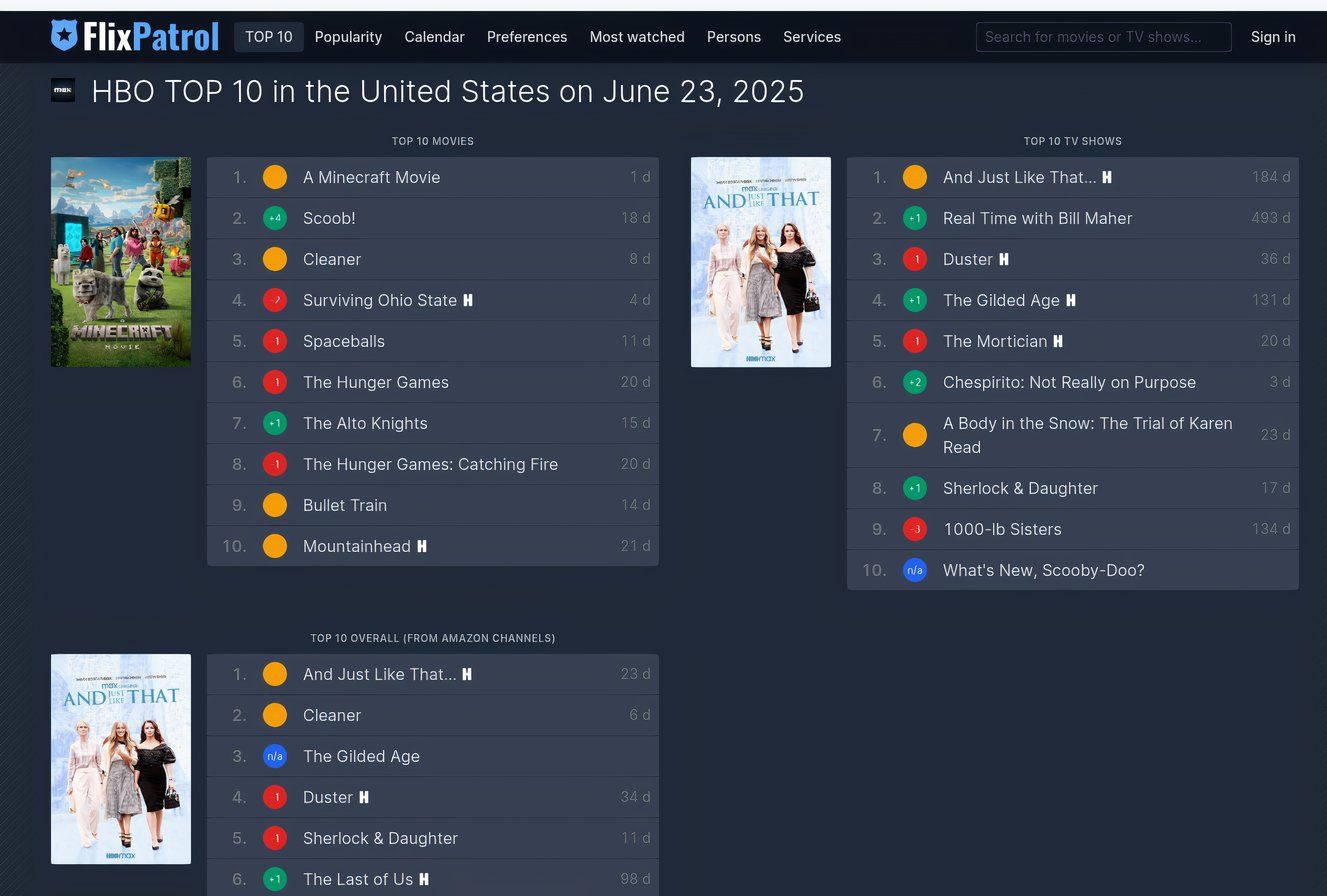Click the orange dot beside A Body in the Snow
The image size is (1327, 896).
[915, 435]
